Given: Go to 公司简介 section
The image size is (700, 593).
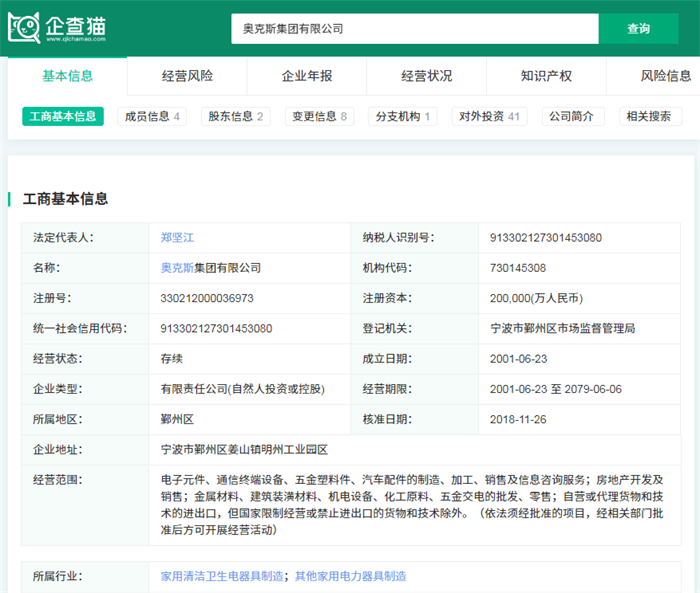Looking at the screenshot, I should click(573, 116).
